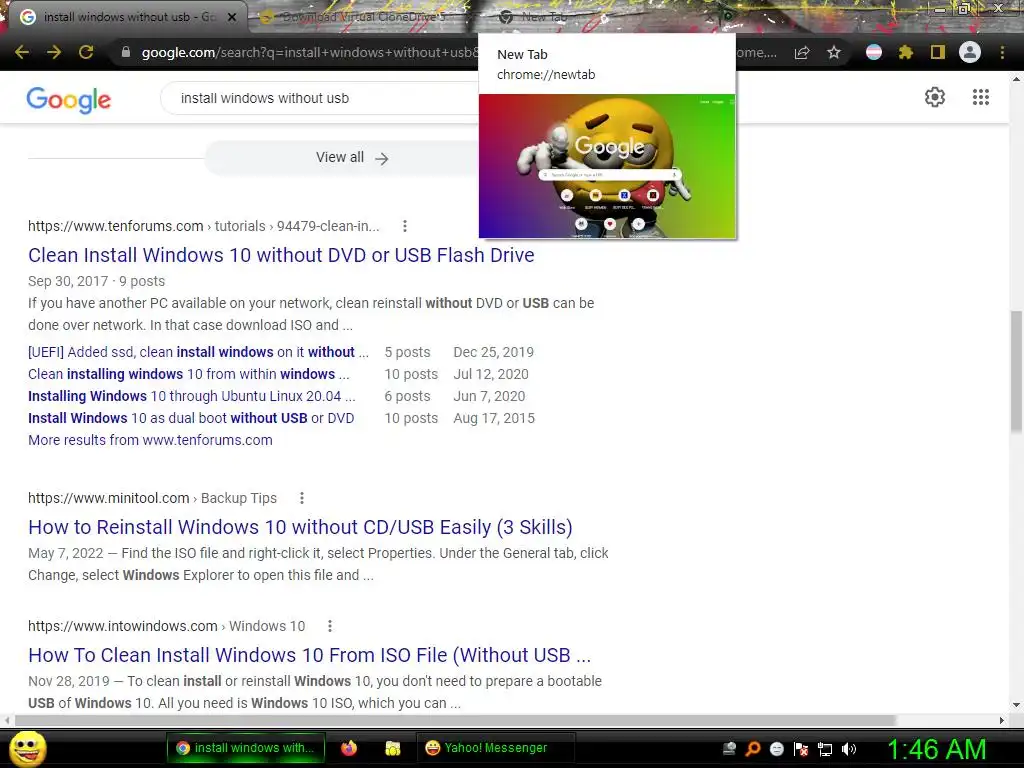
Task: Close the install windows without usb tab
Action: point(232,17)
